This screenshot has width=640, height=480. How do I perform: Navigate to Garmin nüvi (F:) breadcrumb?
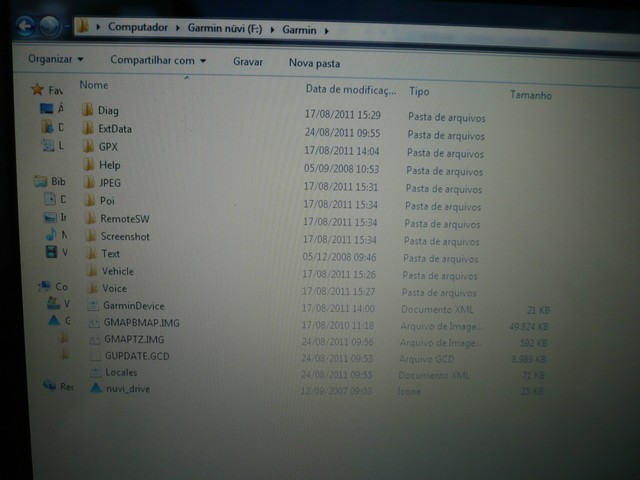coord(225,28)
